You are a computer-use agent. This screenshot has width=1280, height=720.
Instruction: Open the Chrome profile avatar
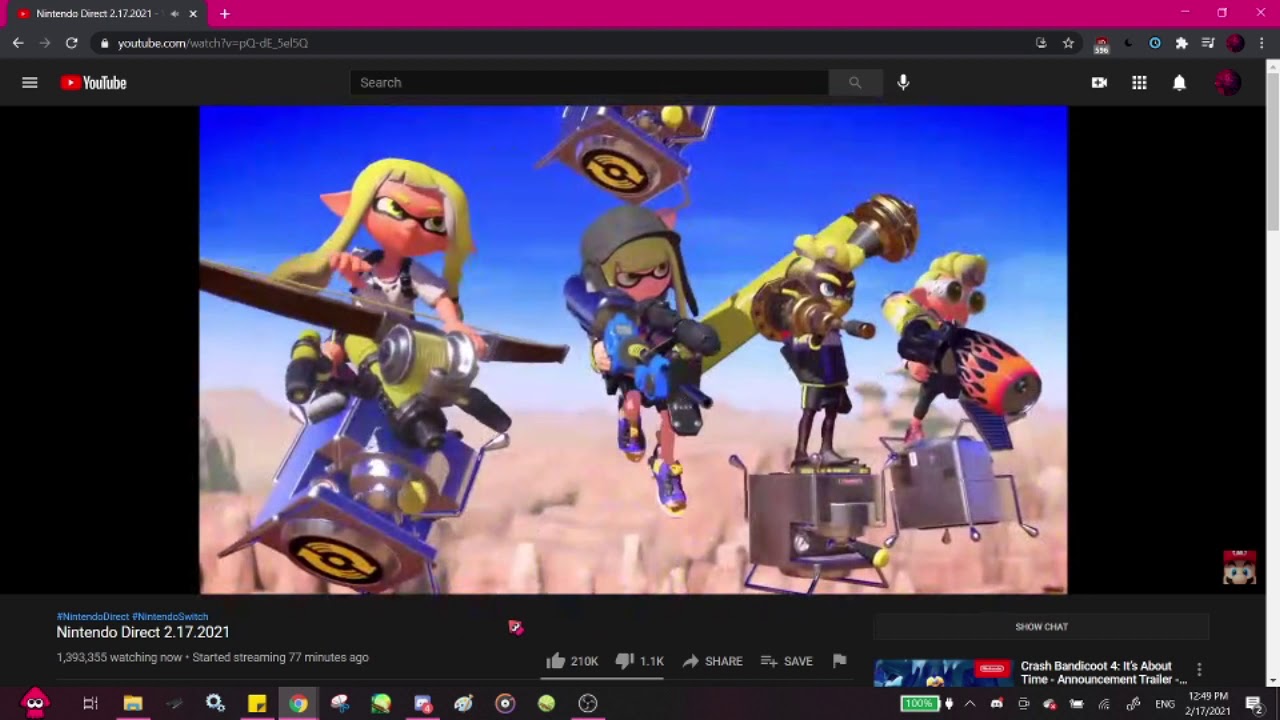pos(1235,43)
